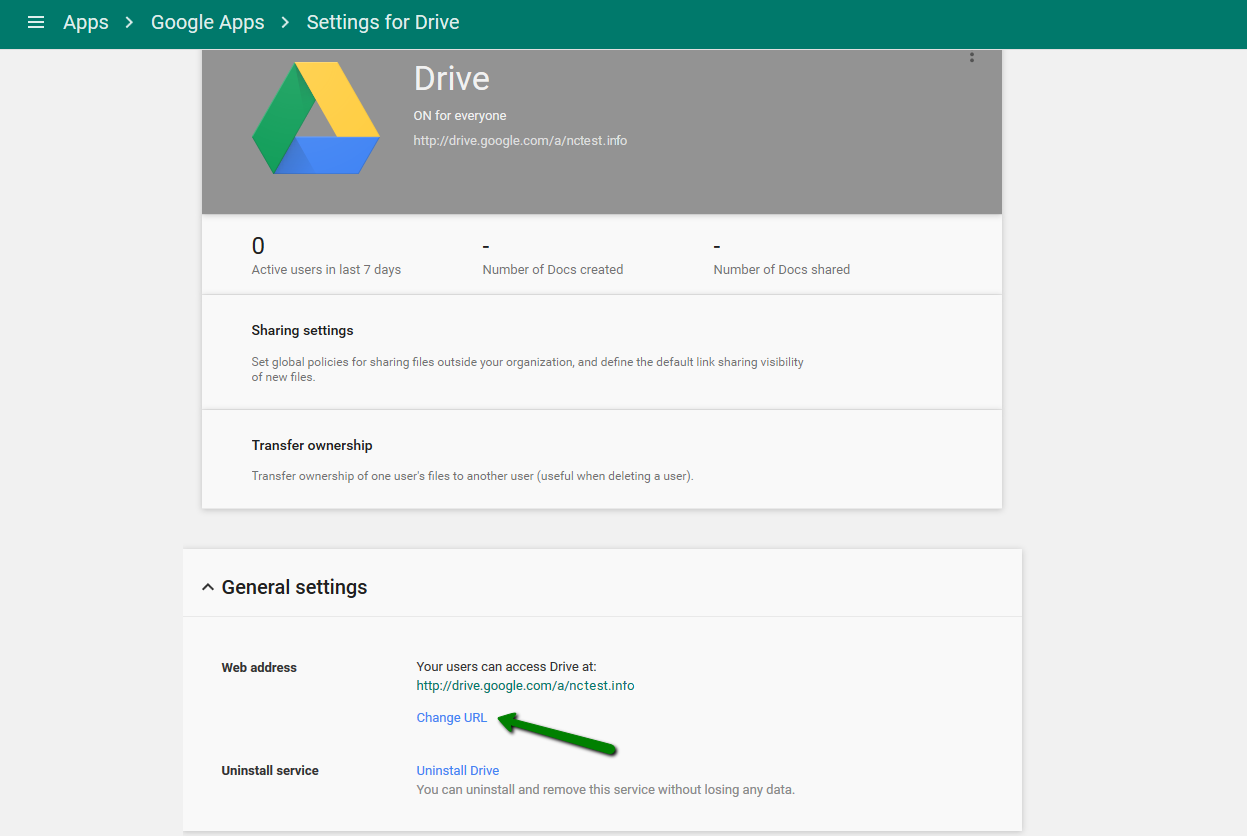1247x836 pixels.
Task: Click the Sharing settings description text
Action: pyautogui.click(x=528, y=370)
